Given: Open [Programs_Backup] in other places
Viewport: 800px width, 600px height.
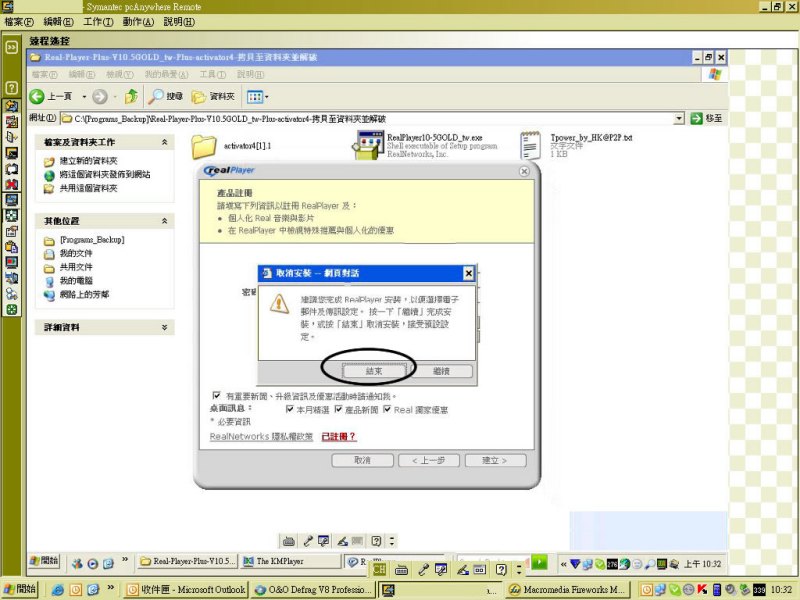Looking at the screenshot, I should [x=92, y=240].
